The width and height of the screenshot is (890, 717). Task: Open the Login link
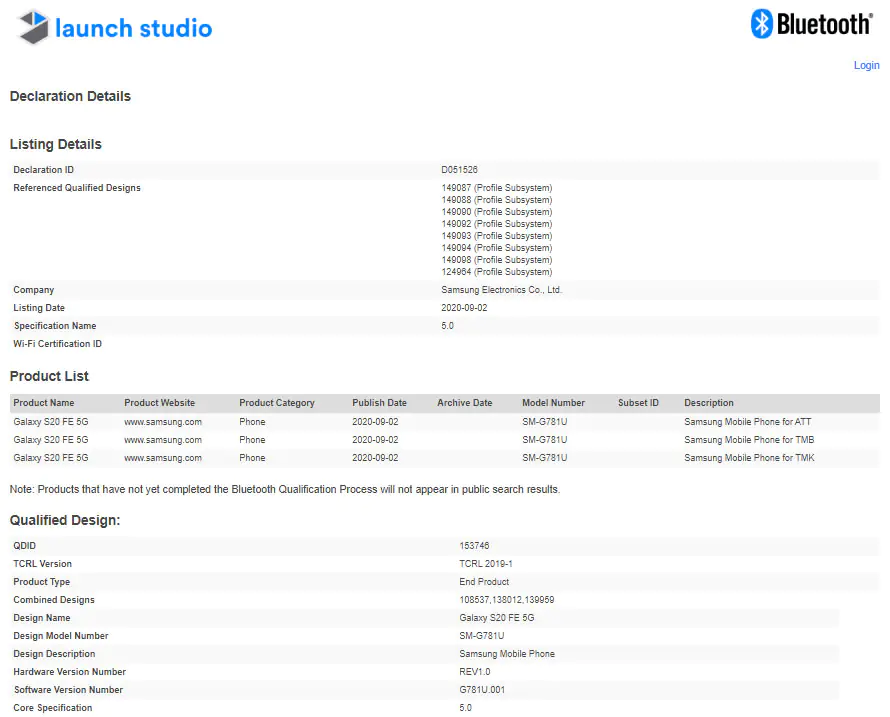pos(866,65)
